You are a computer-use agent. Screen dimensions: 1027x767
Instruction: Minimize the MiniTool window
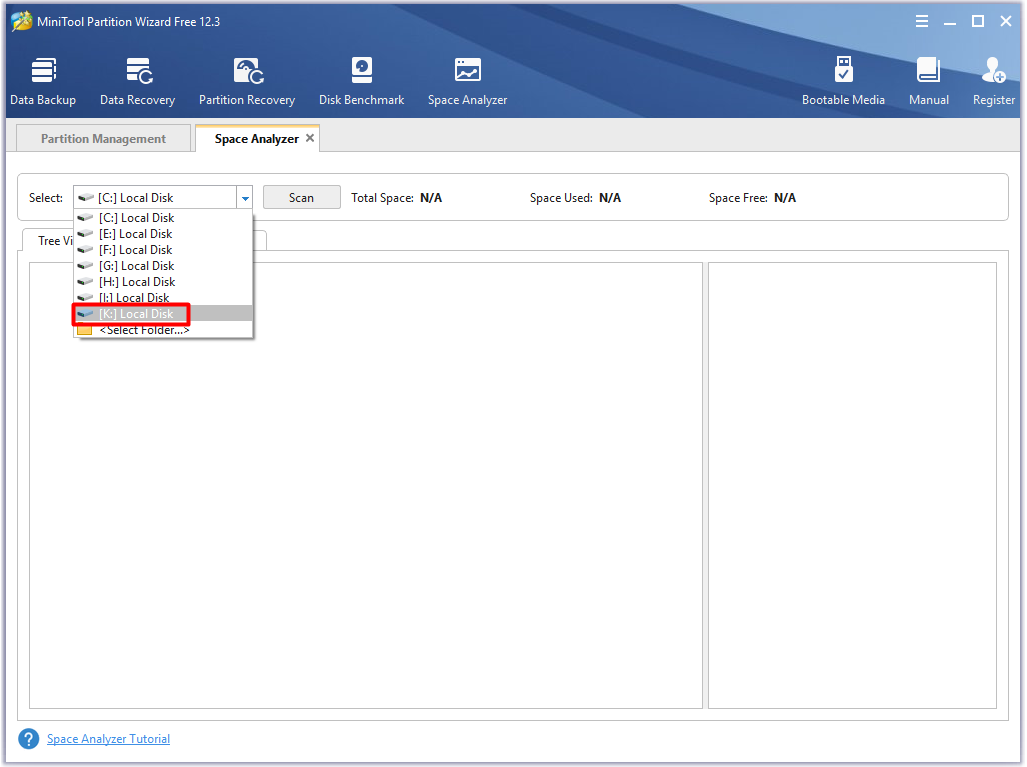coord(950,22)
